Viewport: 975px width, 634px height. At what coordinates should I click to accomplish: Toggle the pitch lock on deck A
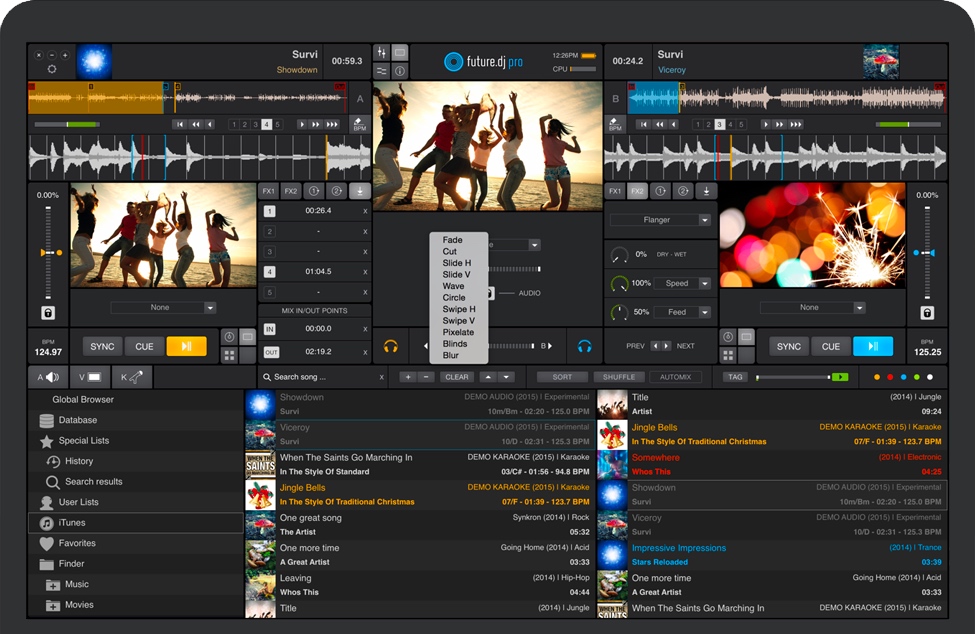pyautogui.click(x=47, y=313)
